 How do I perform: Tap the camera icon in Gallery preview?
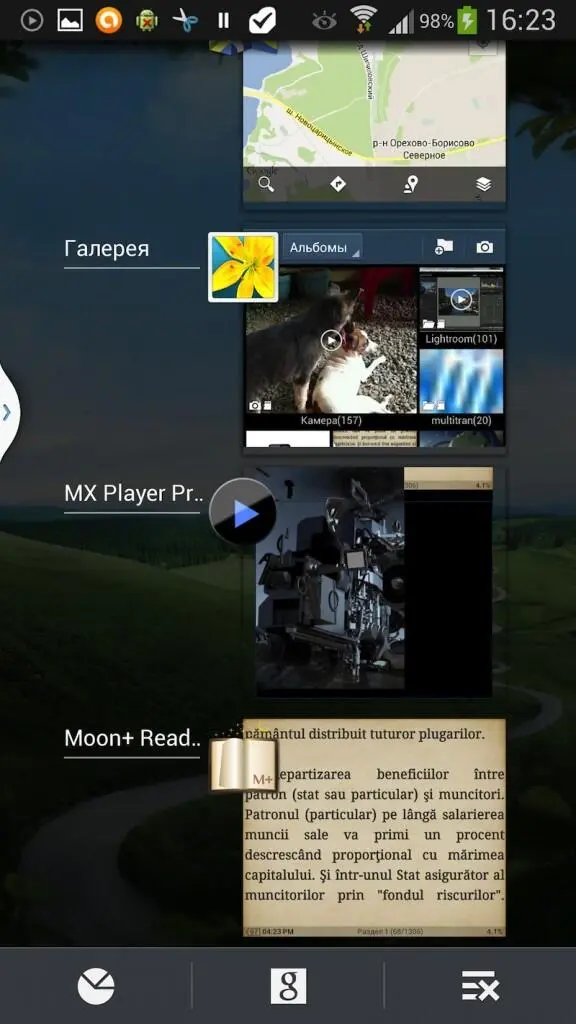click(485, 247)
